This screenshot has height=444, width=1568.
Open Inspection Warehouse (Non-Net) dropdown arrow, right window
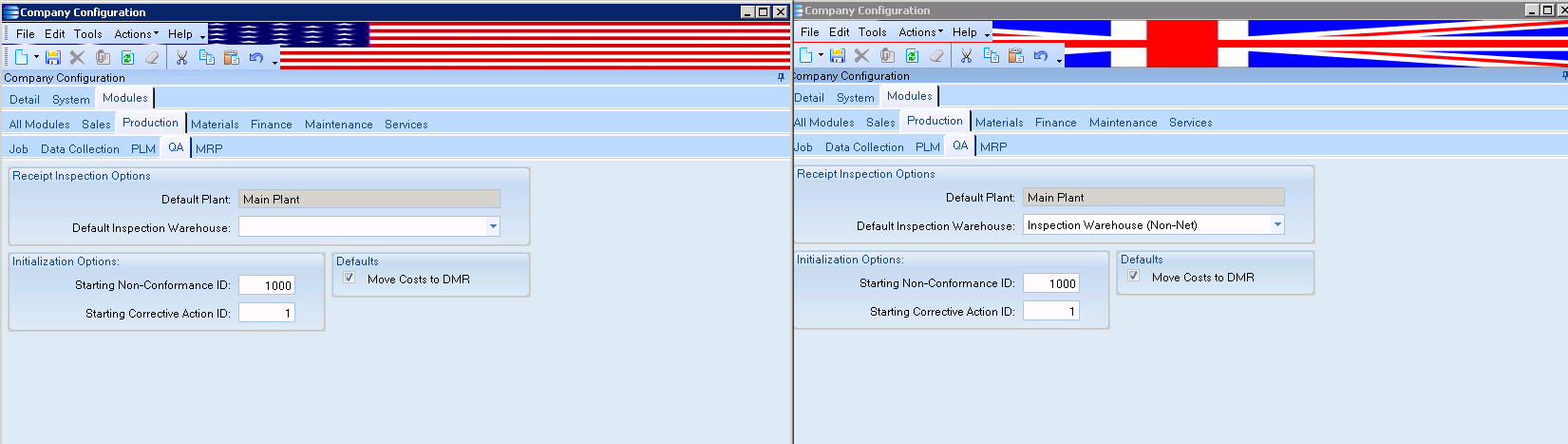[x=1277, y=224]
